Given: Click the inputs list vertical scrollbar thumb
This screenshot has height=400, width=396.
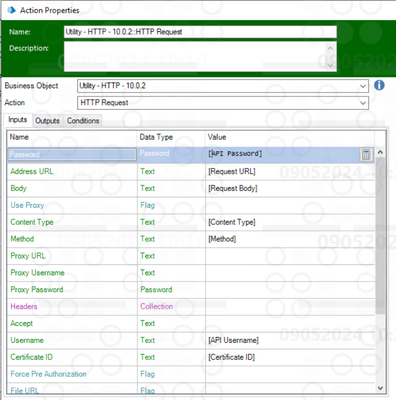Looking at the screenshot, I should click(x=380, y=235).
